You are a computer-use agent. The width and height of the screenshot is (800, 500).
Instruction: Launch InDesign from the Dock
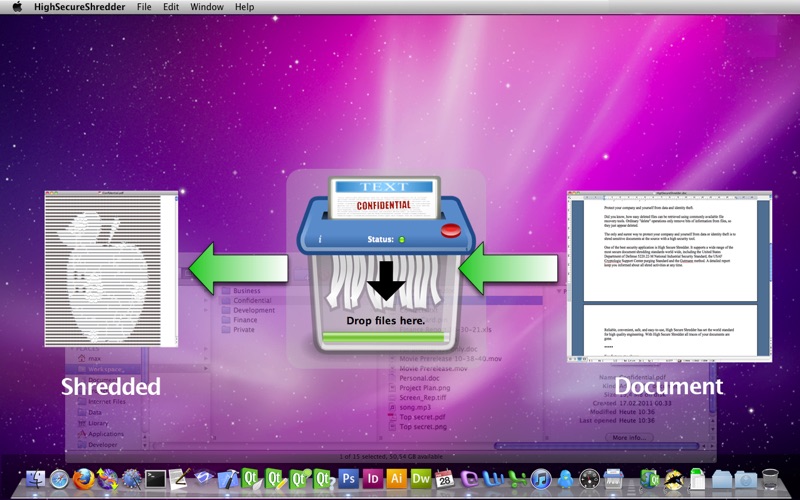373,479
